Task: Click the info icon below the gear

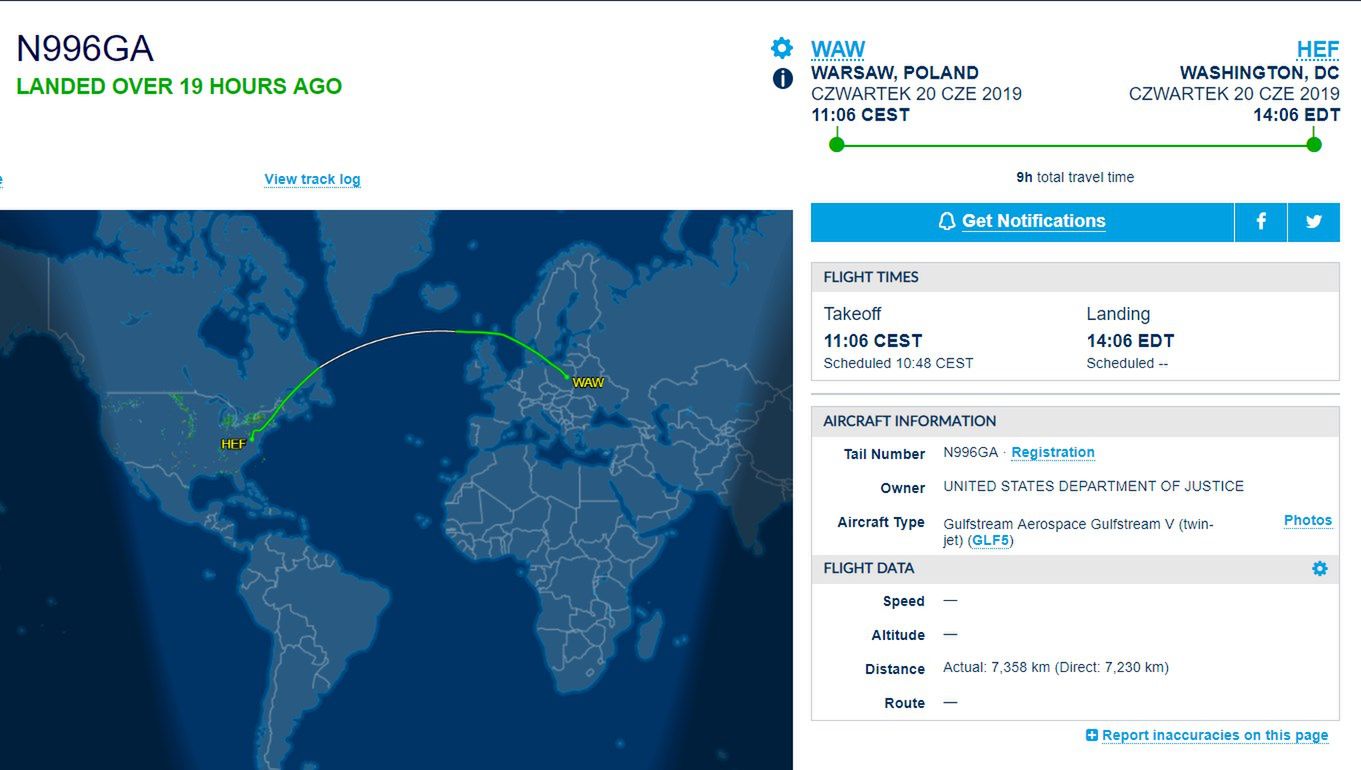Action: 783,79
